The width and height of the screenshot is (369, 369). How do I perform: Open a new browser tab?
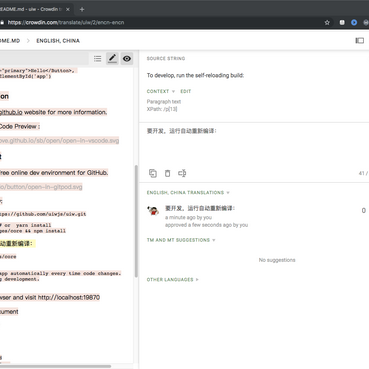pyautogui.click(x=82, y=9)
